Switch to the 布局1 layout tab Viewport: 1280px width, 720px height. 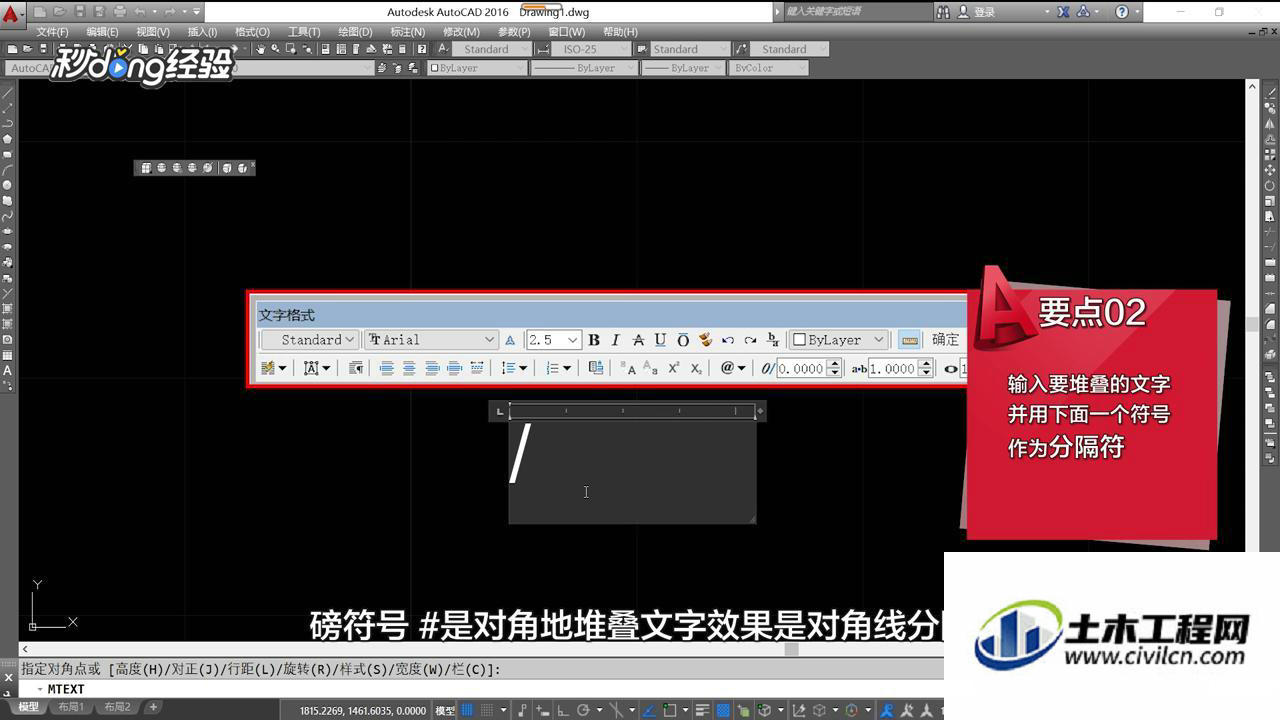(70, 707)
